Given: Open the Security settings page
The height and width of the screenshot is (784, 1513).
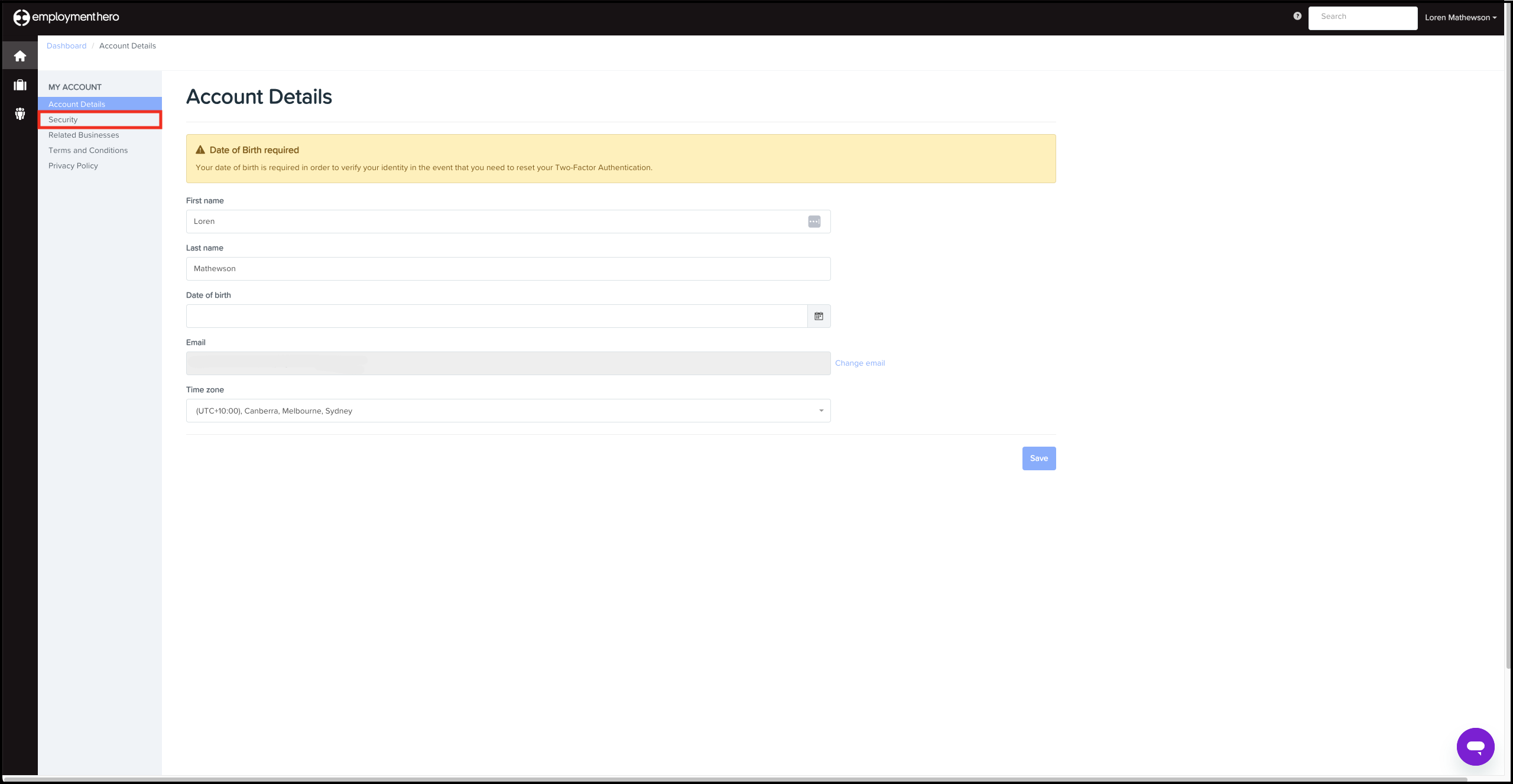Looking at the screenshot, I should point(63,119).
